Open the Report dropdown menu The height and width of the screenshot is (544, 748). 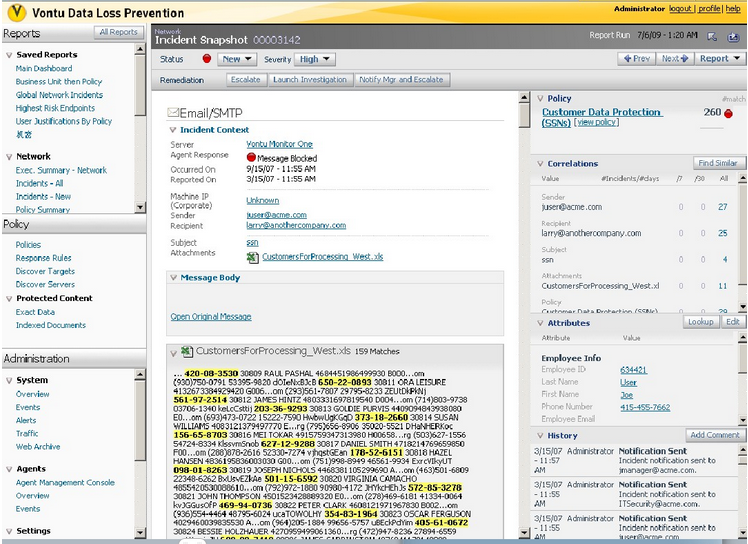[x=719, y=59]
